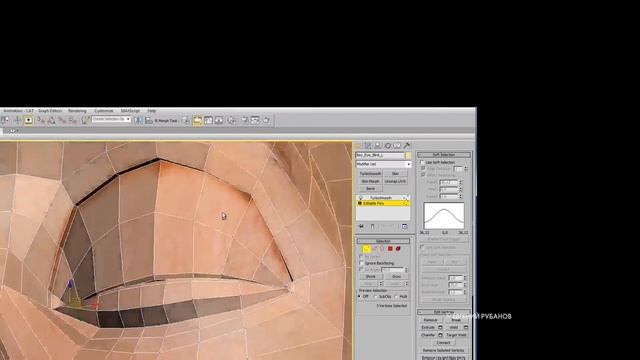Toggle the Show End Result icon
Screen dimensions: 640x360
(x=373, y=226)
